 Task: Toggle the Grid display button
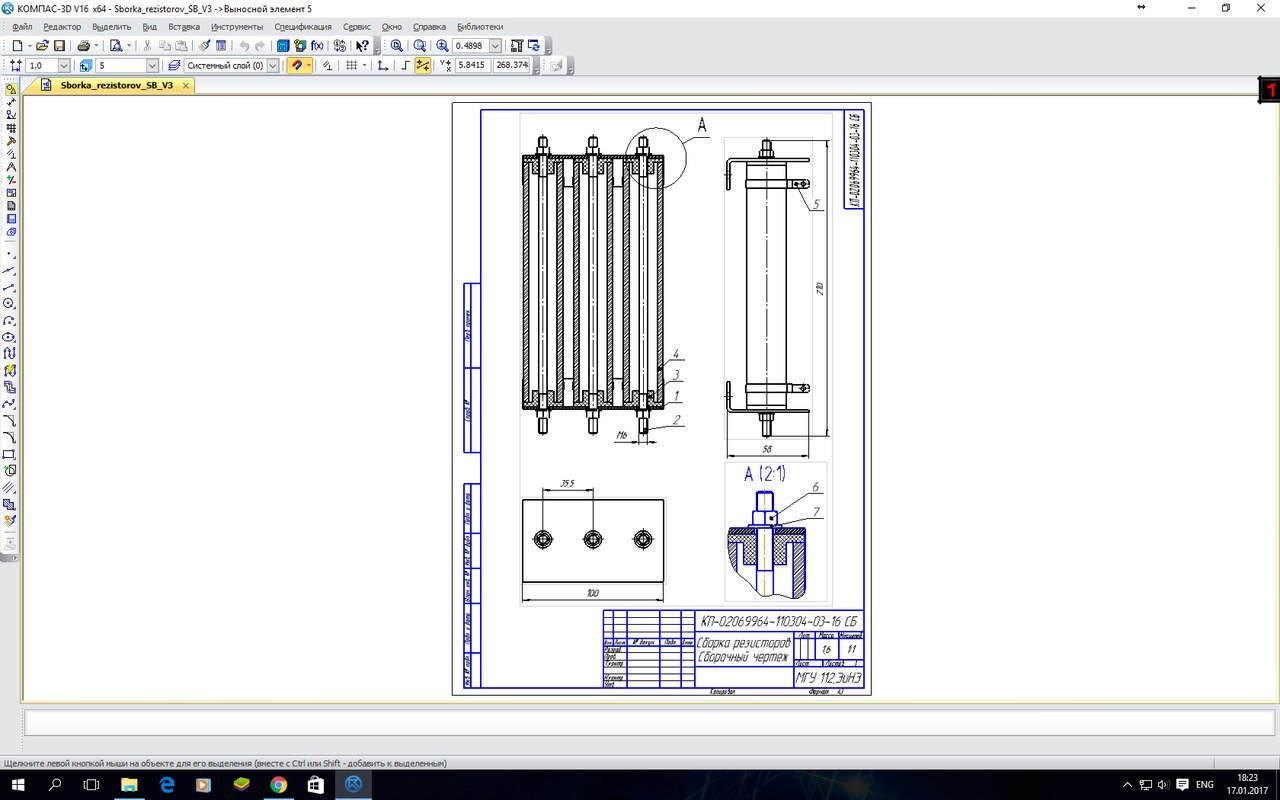(x=351, y=65)
